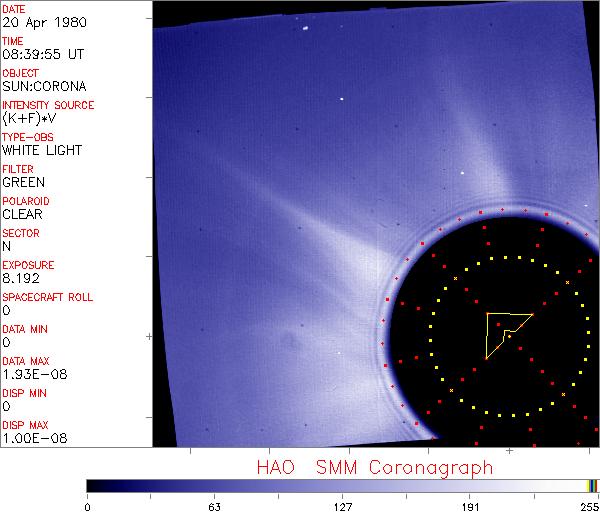Image resolution: width=600 pixels, height=512 pixels.
Task: Select the GREEN filter value
Action: 23,183
